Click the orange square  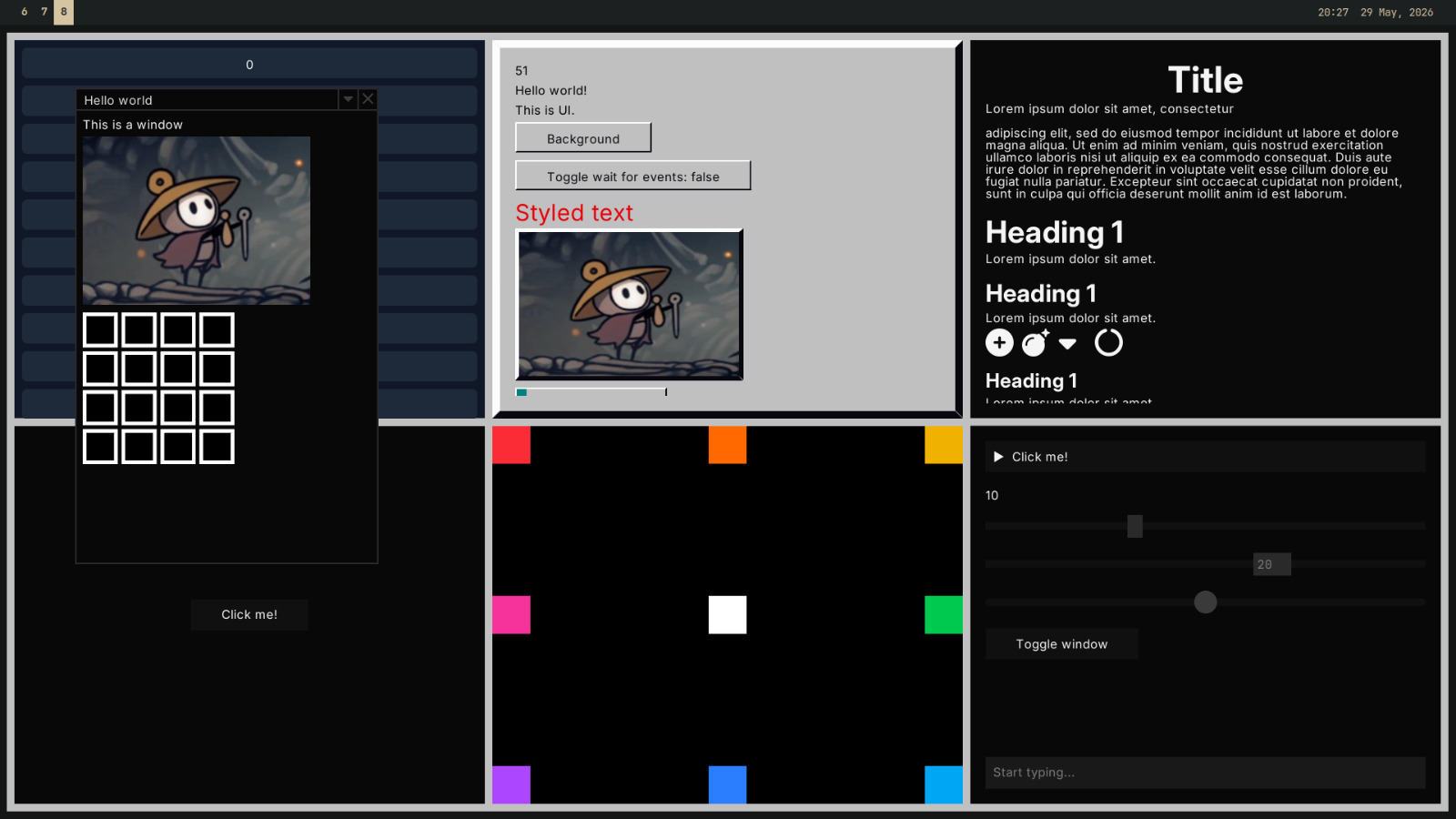point(728,445)
